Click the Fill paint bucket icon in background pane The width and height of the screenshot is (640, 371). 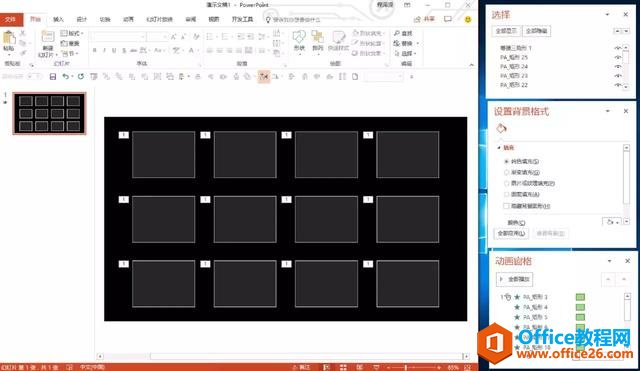coord(502,129)
